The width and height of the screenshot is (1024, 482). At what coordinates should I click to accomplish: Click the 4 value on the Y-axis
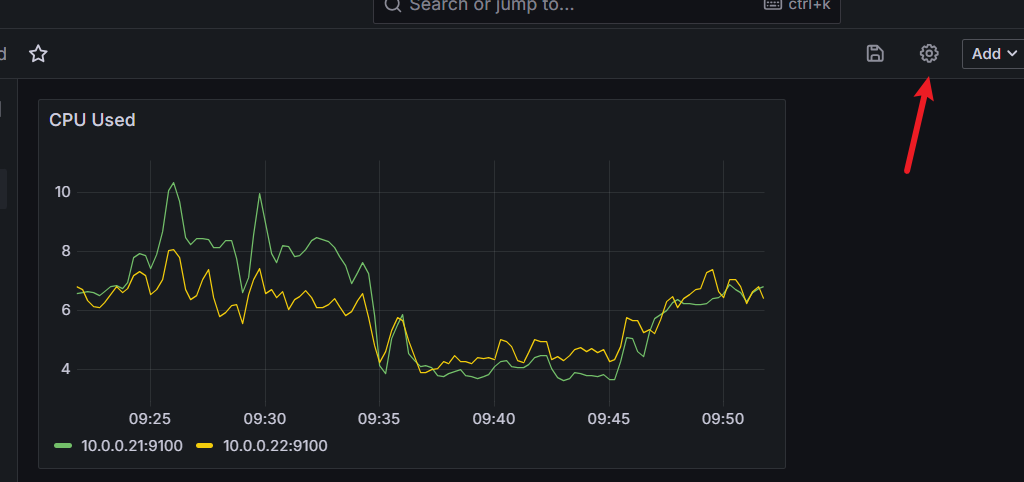click(66, 369)
